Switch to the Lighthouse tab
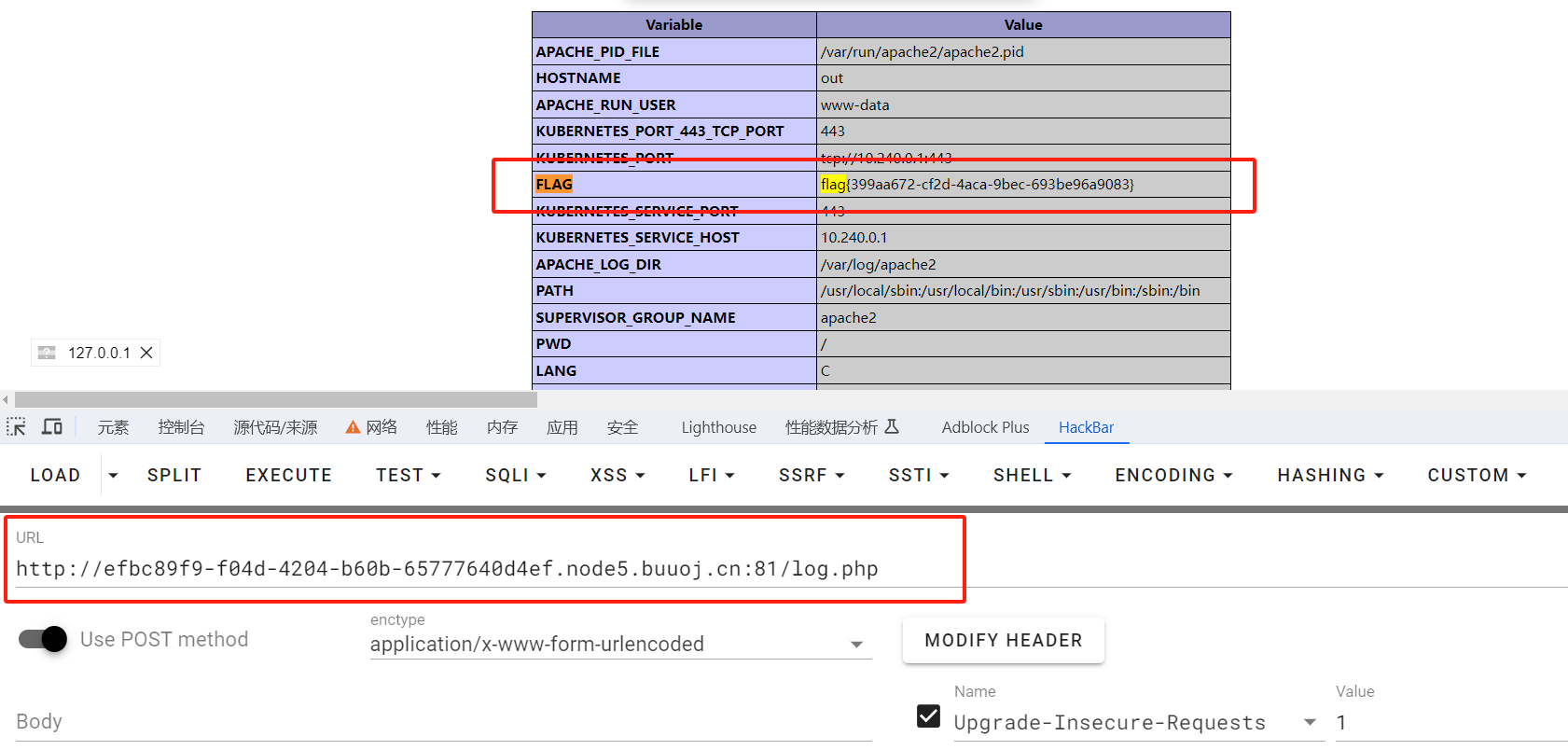The width and height of the screenshot is (1568, 750). 718,427
